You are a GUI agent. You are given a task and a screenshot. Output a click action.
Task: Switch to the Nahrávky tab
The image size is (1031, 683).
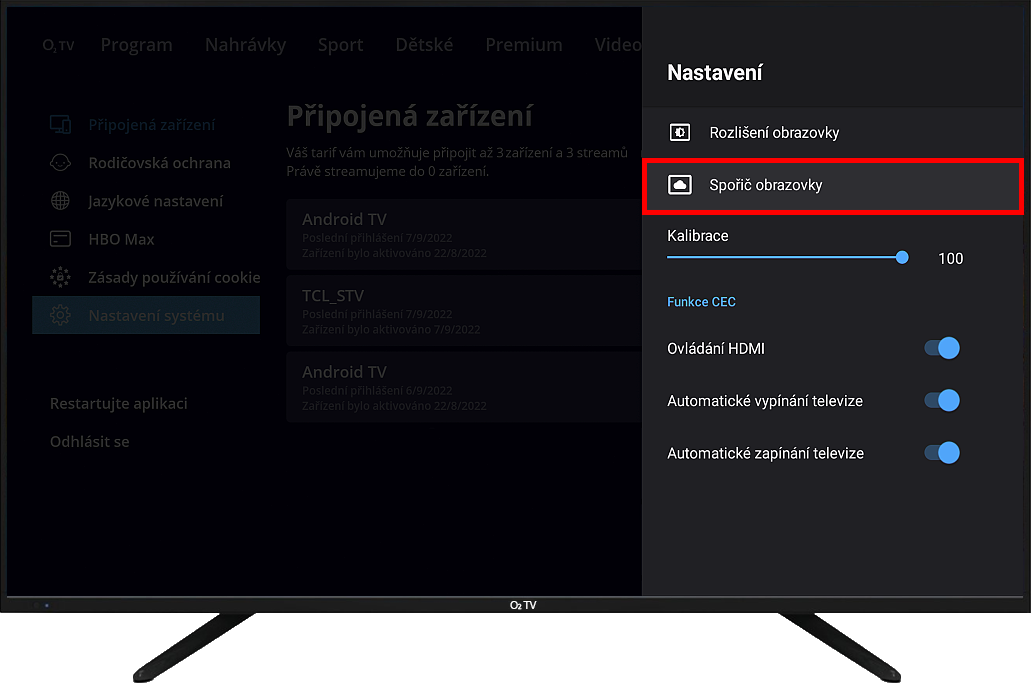[245, 45]
